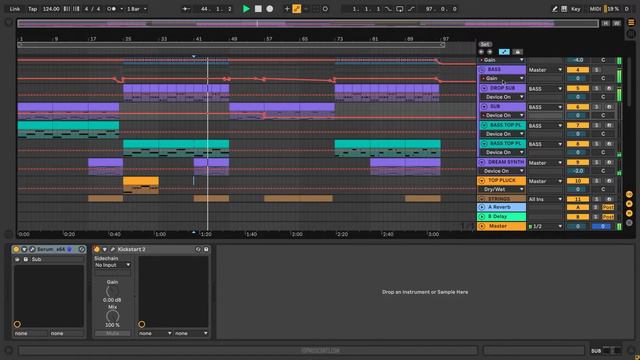Click the MIDI Arrangement Overdub plus icon
This screenshot has height=360, width=640.
287,9
